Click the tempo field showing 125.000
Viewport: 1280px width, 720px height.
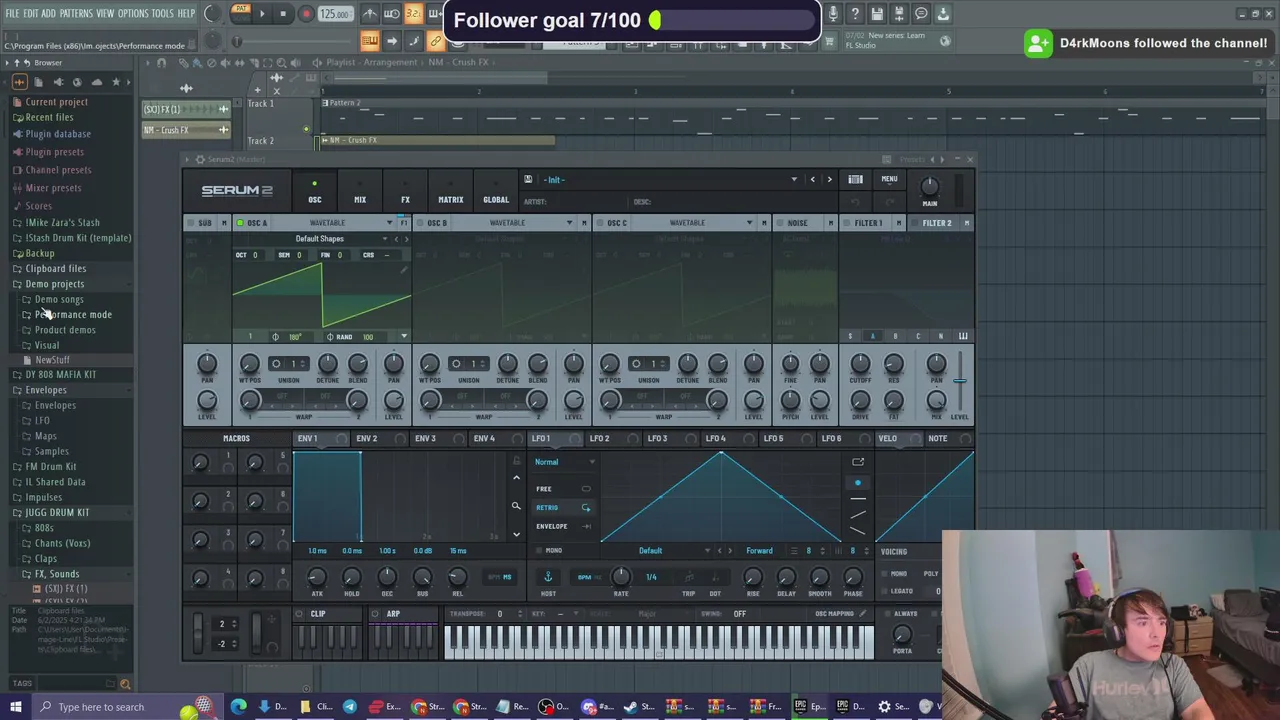(x=334, y=14)
